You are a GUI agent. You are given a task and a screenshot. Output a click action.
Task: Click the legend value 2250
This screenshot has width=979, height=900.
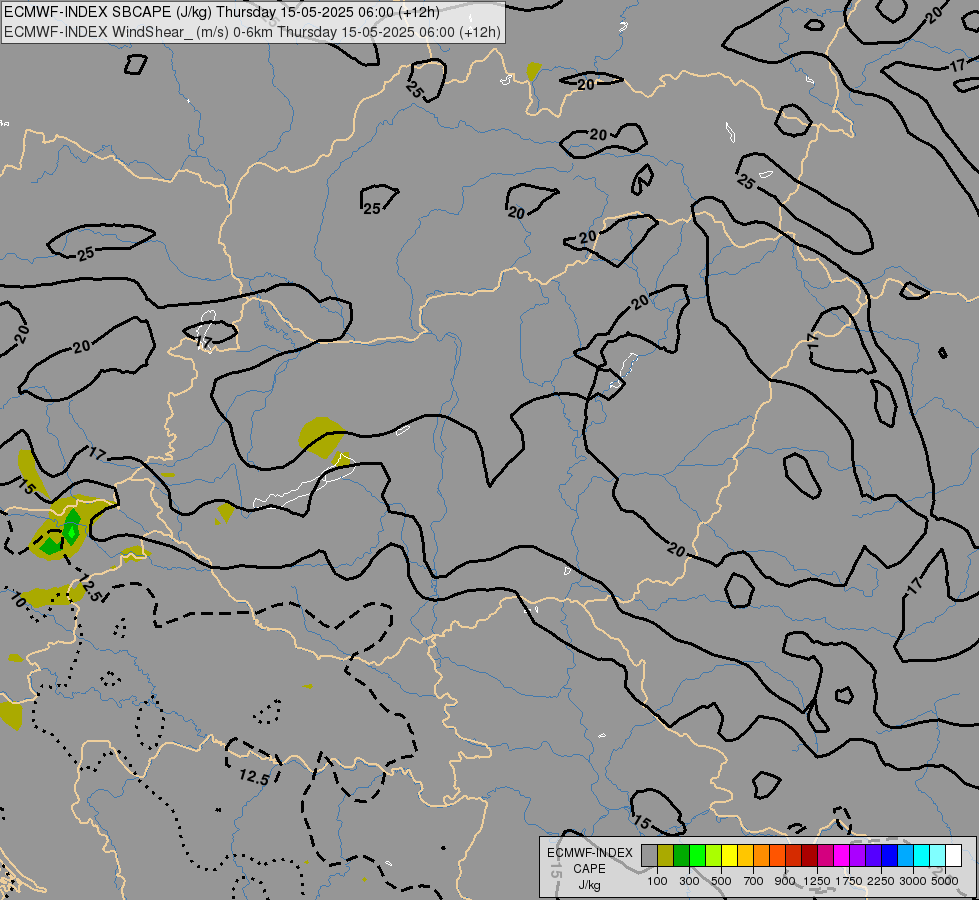tap(881, 881)
